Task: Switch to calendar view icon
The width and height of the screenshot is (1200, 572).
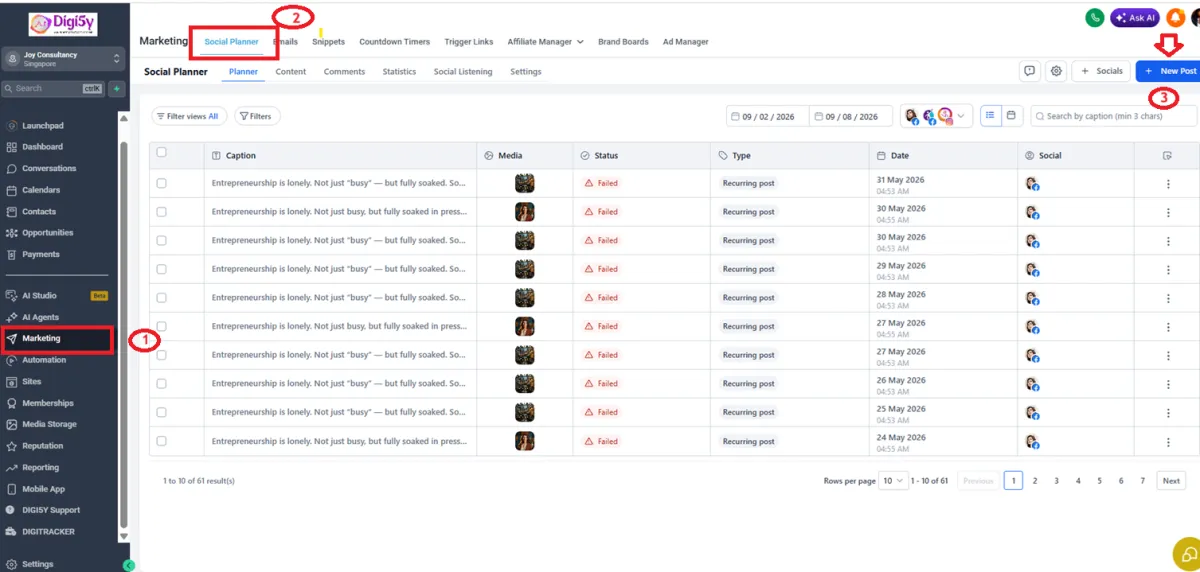Action: (1011, 116)
